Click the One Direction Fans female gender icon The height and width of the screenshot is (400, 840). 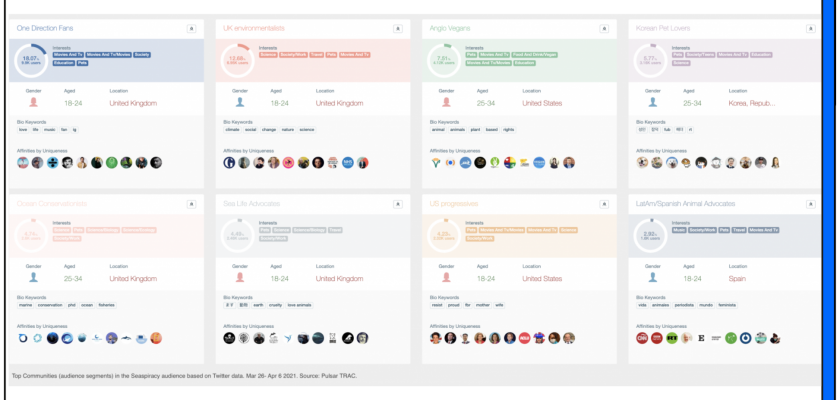tap(33, 102)
